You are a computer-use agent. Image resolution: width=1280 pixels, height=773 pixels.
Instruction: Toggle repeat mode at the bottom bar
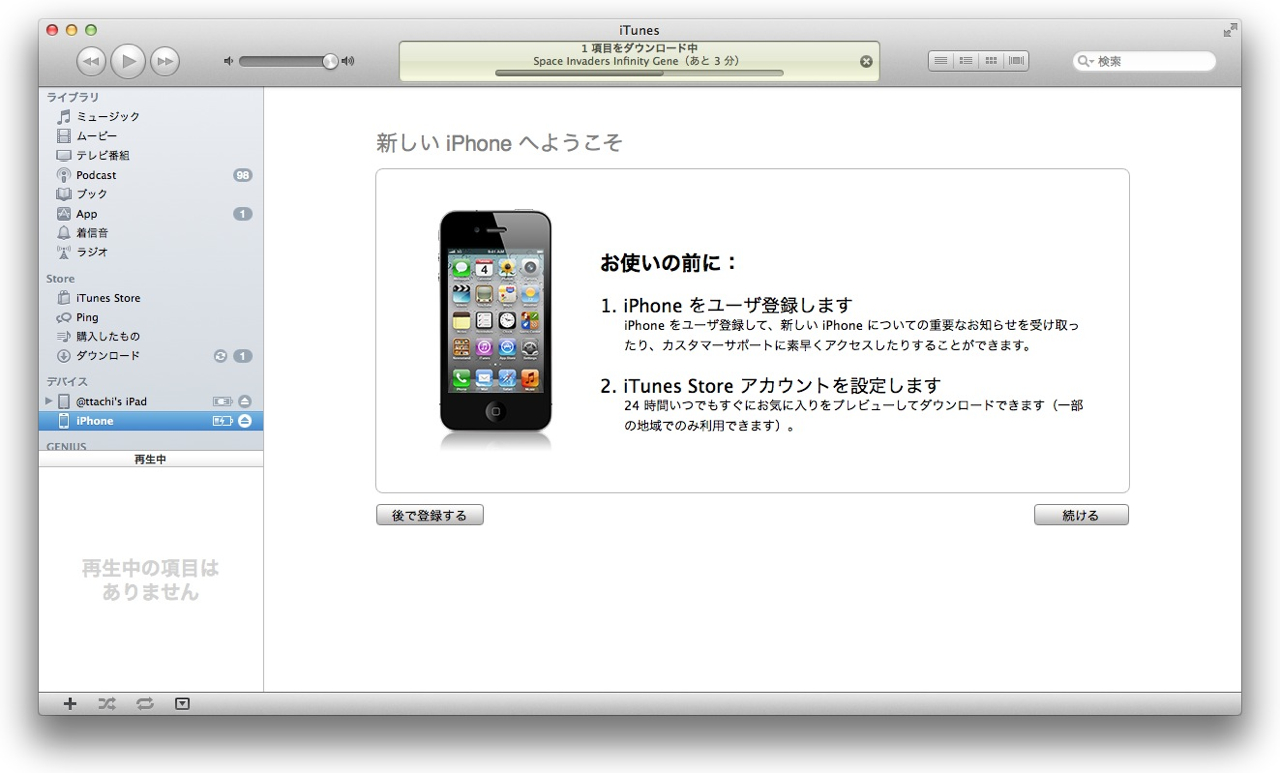coord(145,704)
